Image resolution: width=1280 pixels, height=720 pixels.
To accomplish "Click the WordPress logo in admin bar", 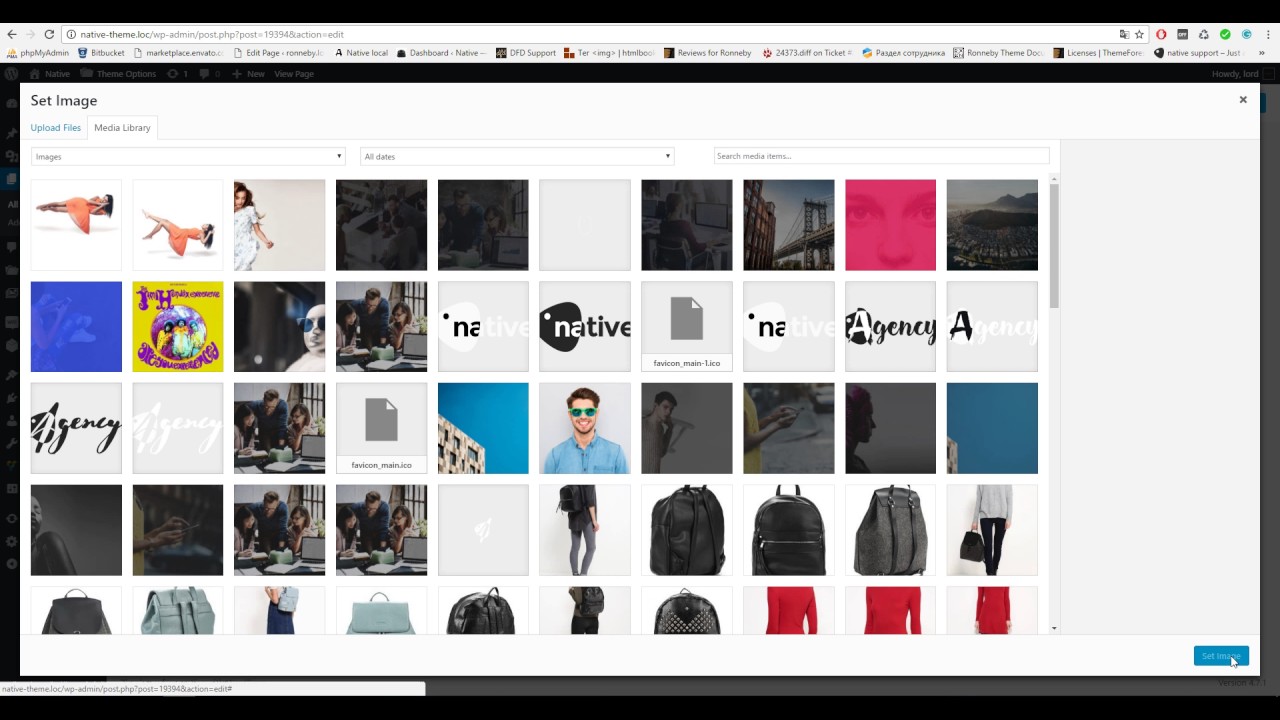I will pos(12,74).
